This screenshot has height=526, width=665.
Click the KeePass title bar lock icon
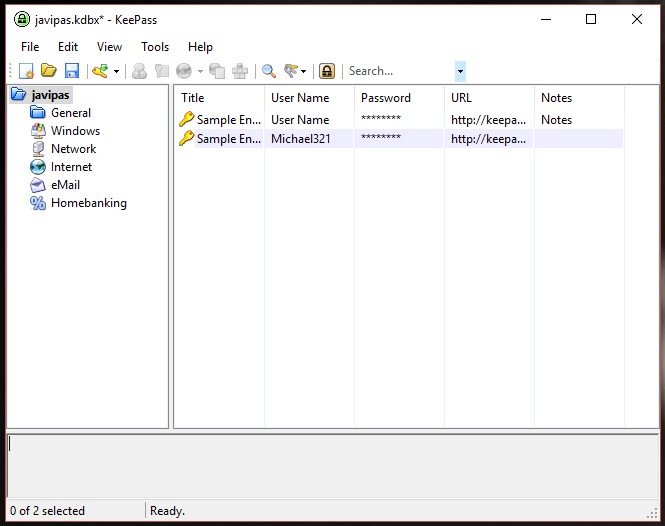[22, 20]
